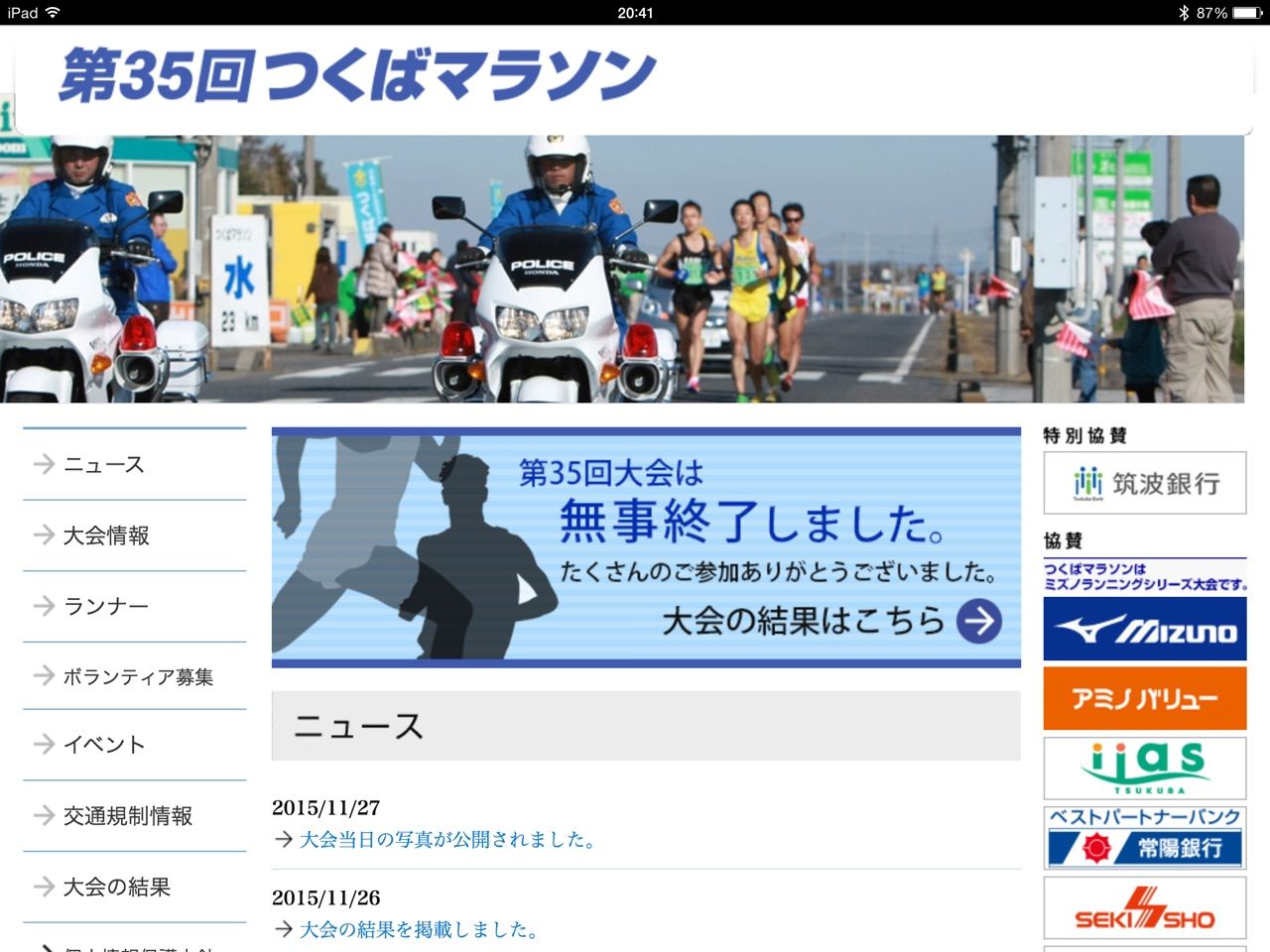1270x952 pixels.
Task: Select ランナー in the sidebar navigation
Action: pos(105,606)
